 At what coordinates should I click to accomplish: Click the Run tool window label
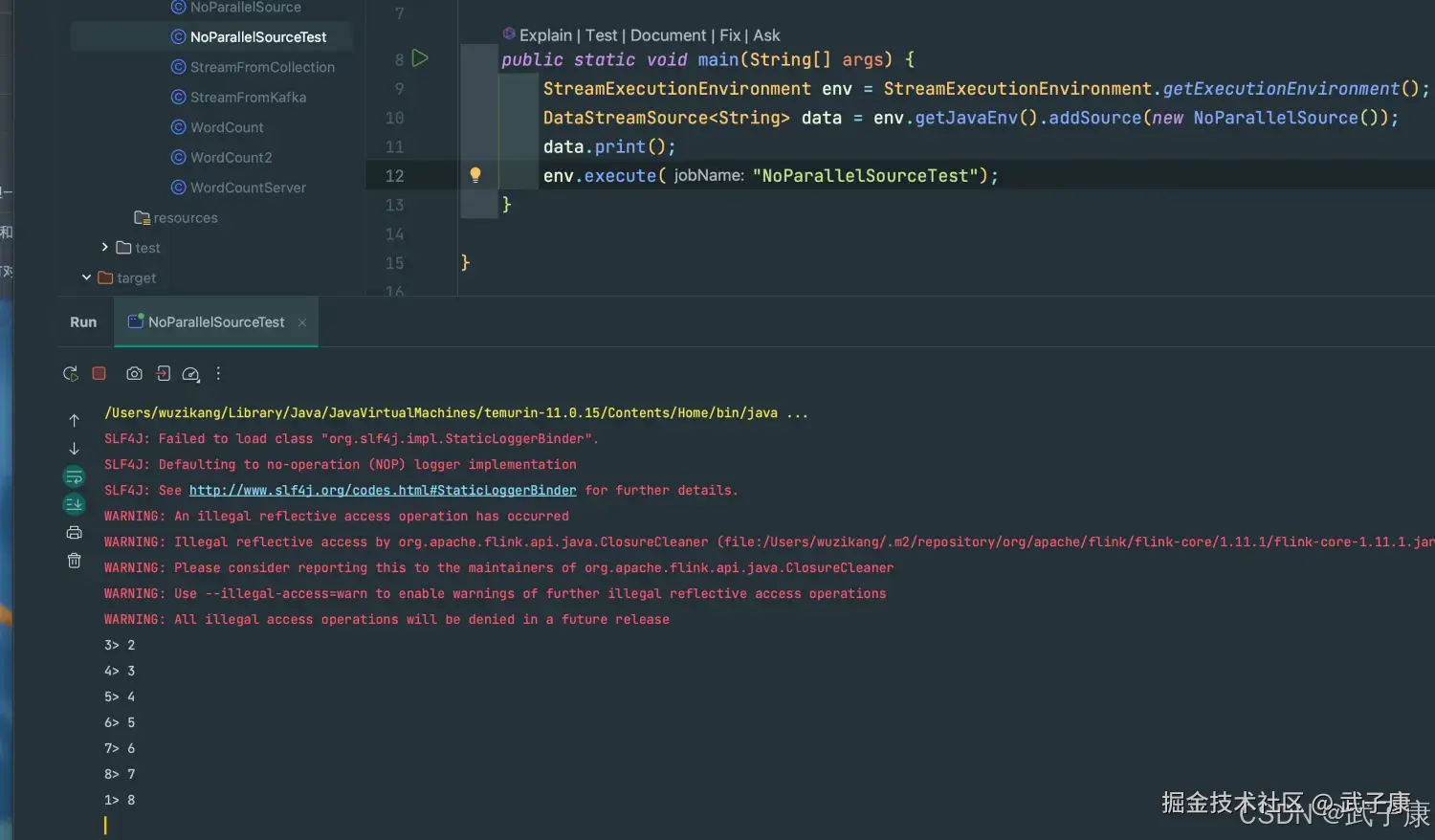pyautogui.click(x=83, y=322)
